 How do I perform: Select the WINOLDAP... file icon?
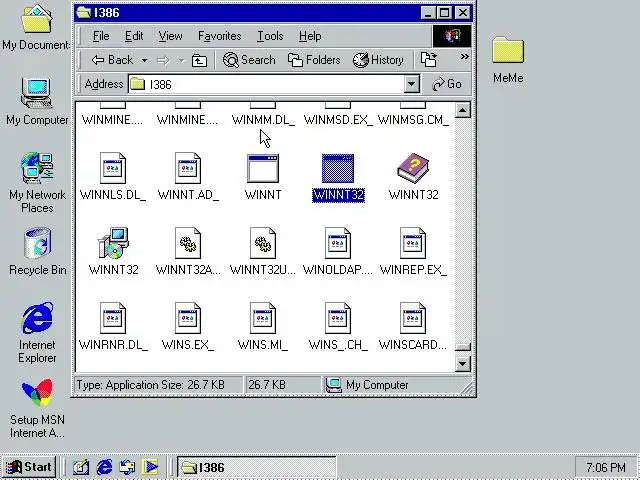[338, 243]
